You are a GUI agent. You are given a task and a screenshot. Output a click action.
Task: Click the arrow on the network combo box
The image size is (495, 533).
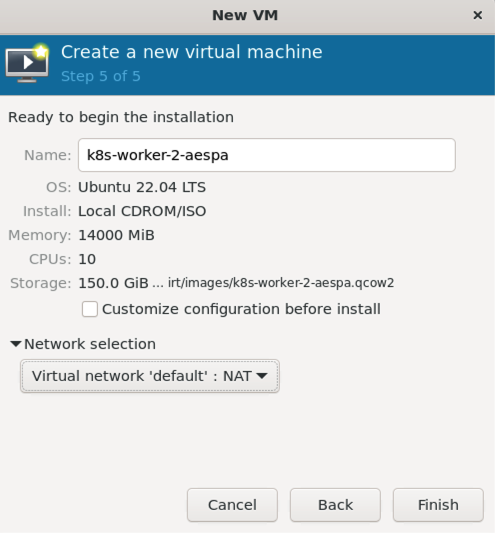pos(262,376)
